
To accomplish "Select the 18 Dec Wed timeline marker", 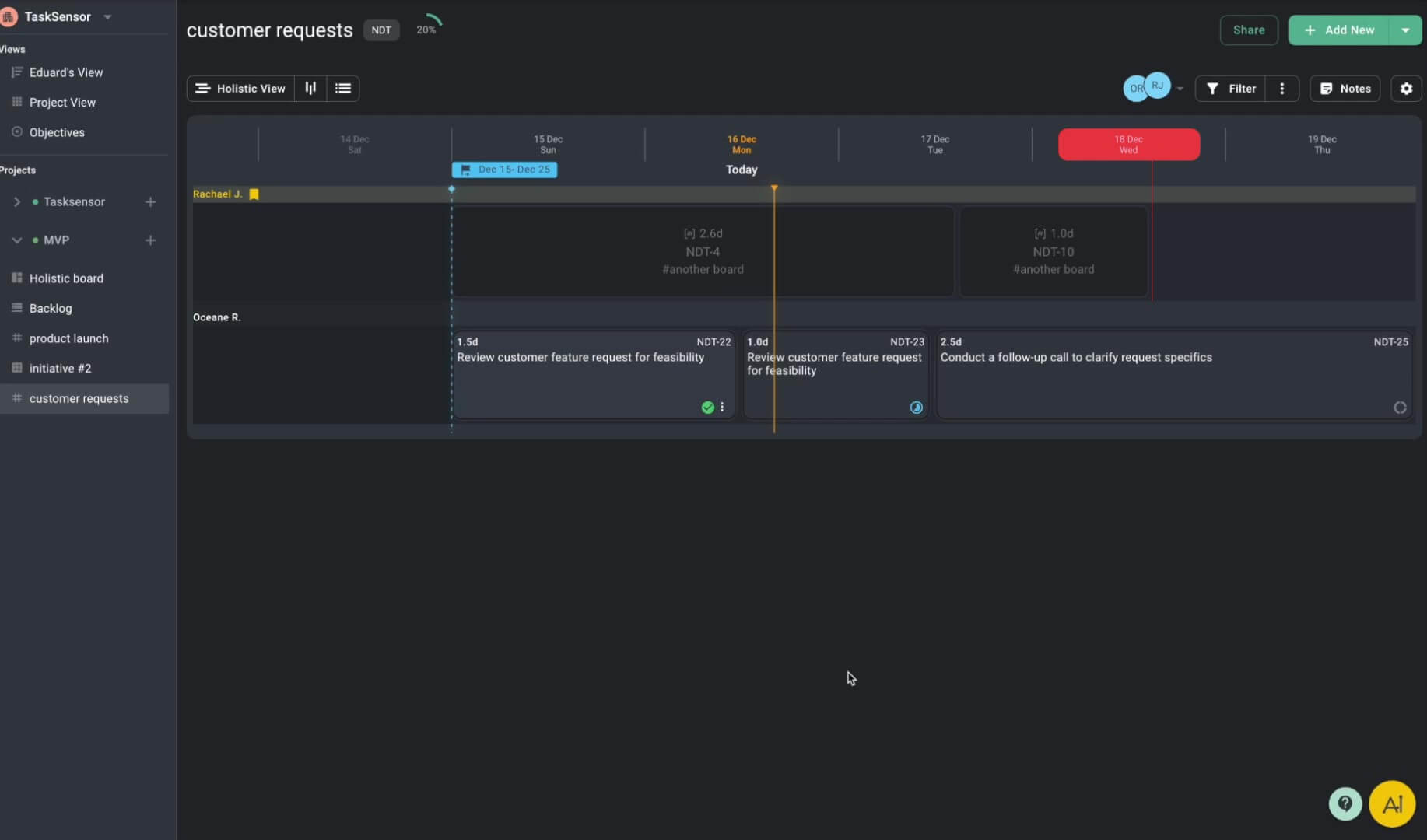I will click(1128, 145).
